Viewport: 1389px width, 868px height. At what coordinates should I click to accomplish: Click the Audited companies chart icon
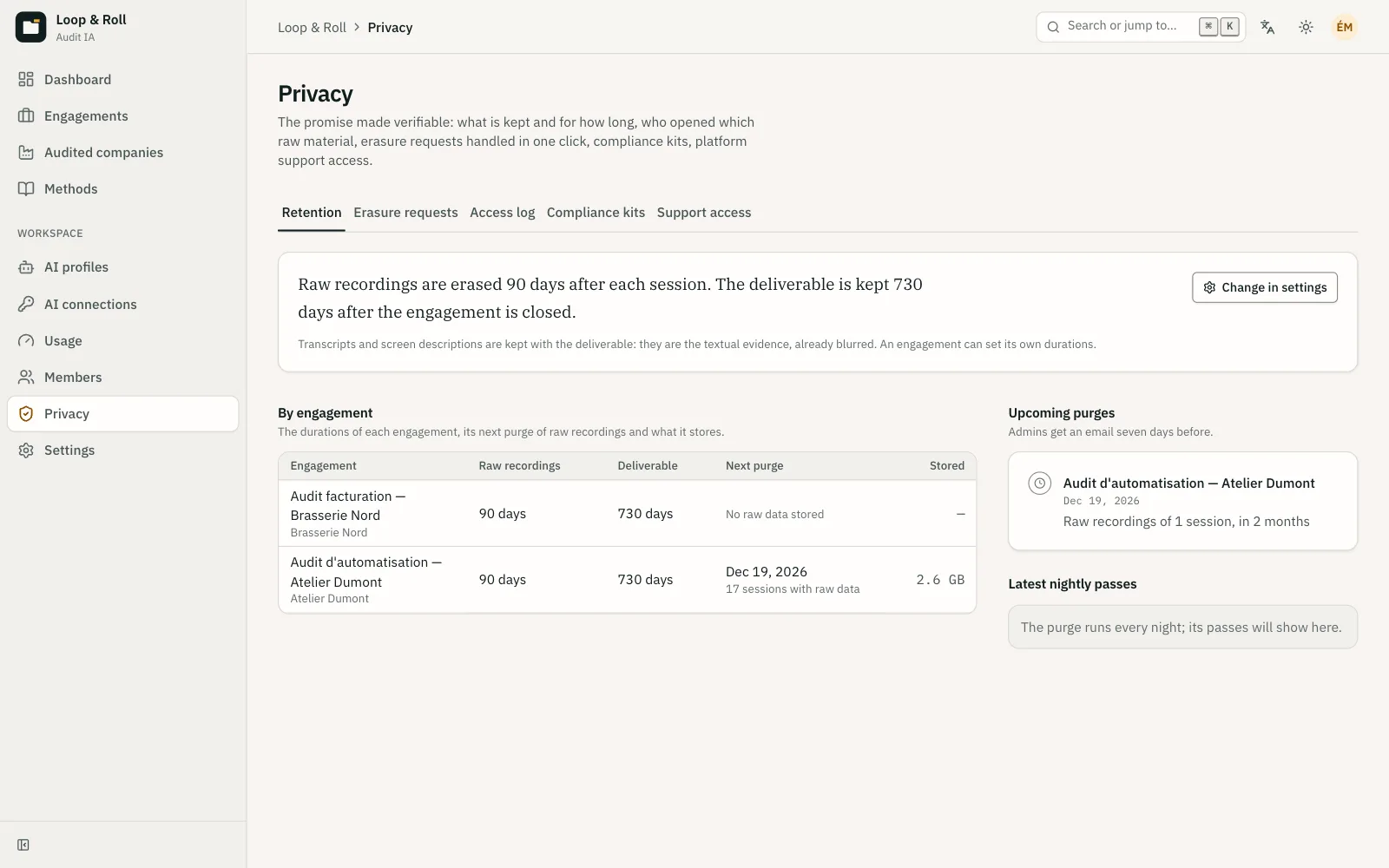point(26,152)
